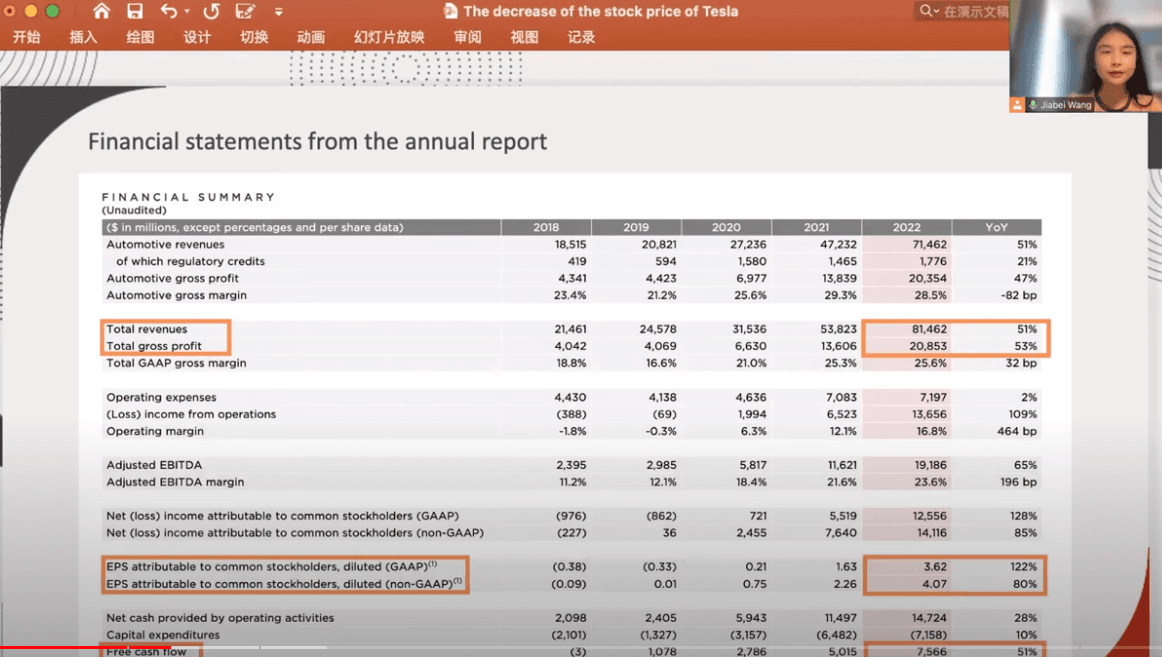This screenshot has height=657, width=1162.
Task: Click the 'Total revenues' row label
Action: pos(147,329)
